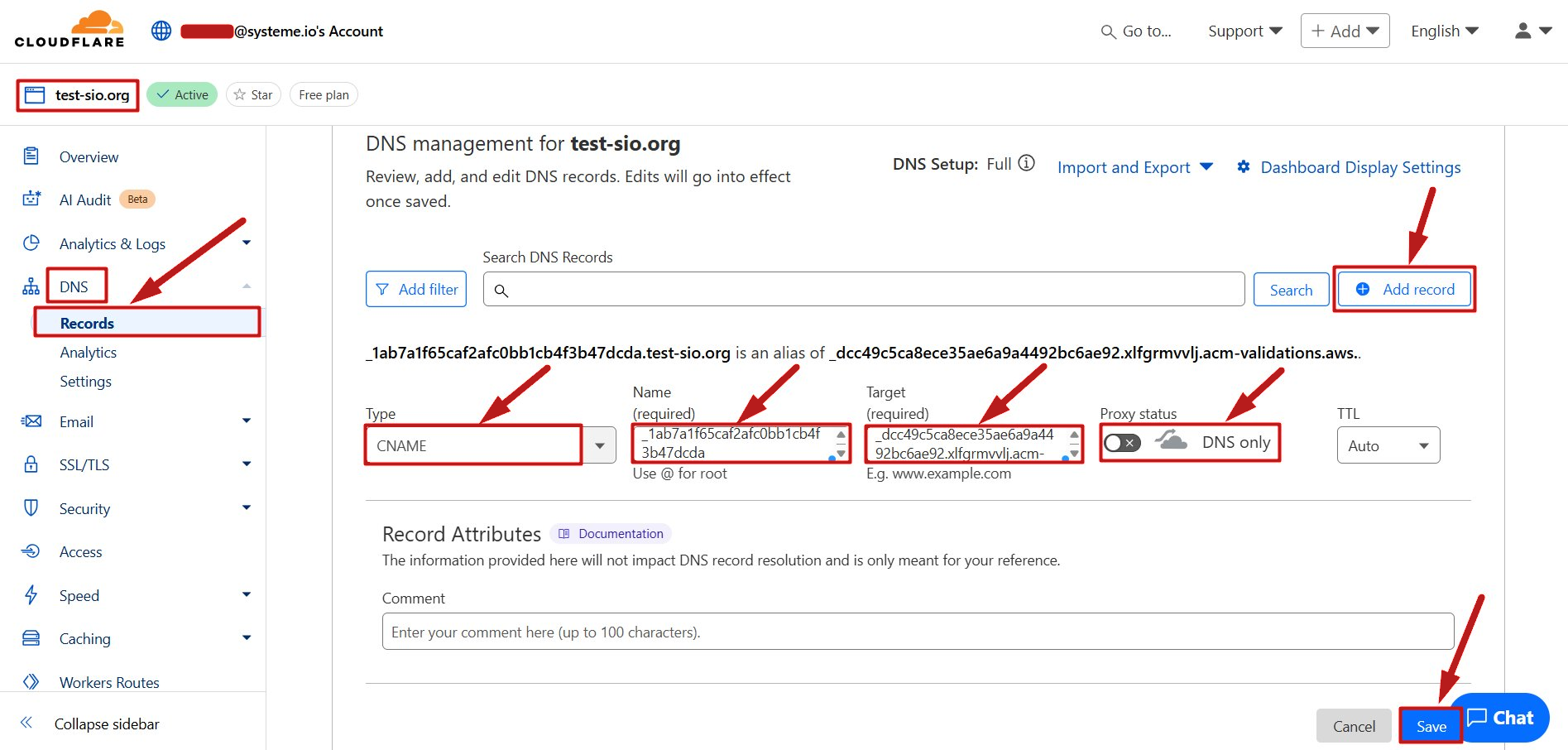Click the Analytics & Logs chart icon
Screen dimensions: 1568x750
(31, 243)
